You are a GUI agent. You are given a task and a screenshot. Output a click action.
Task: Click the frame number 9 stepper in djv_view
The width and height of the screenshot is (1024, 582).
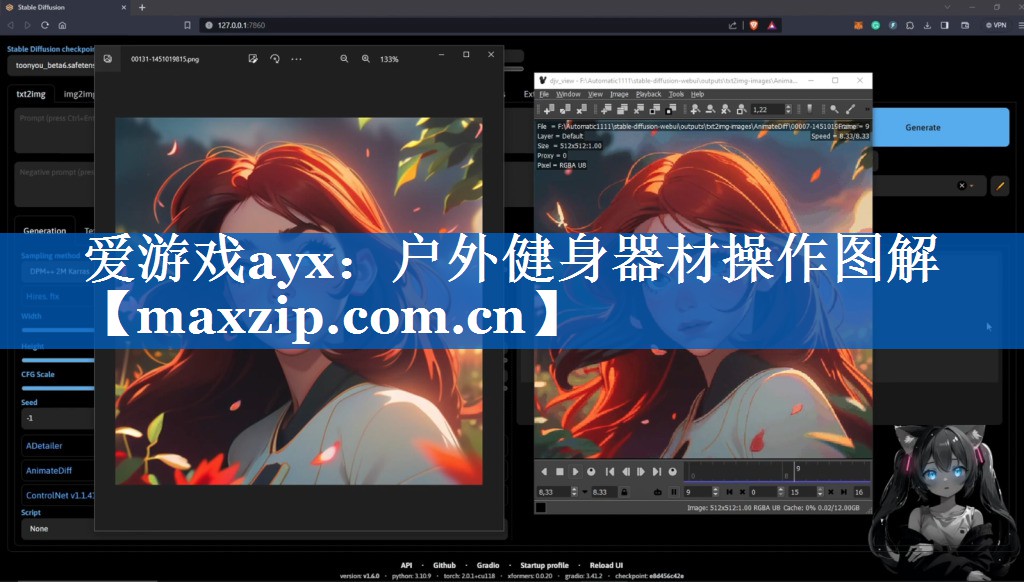point(715,492)
